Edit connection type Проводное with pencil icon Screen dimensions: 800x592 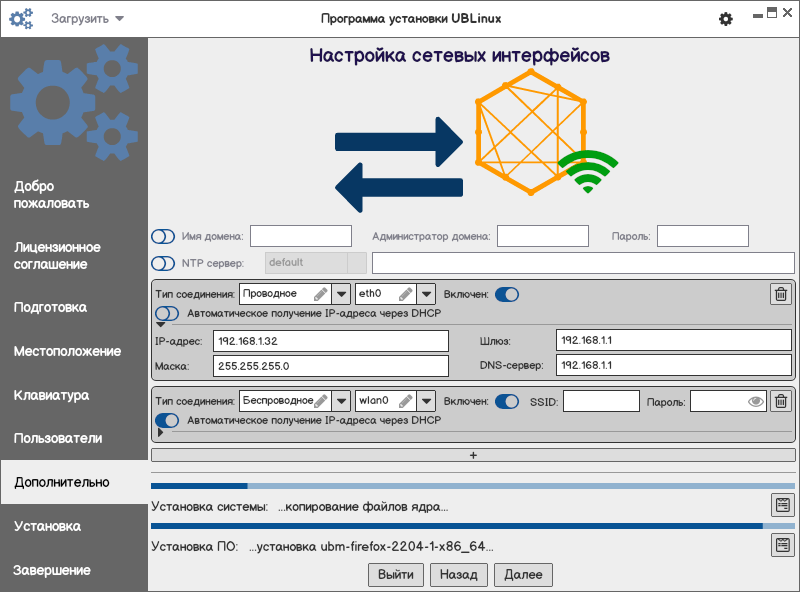[x=320, y=294]
